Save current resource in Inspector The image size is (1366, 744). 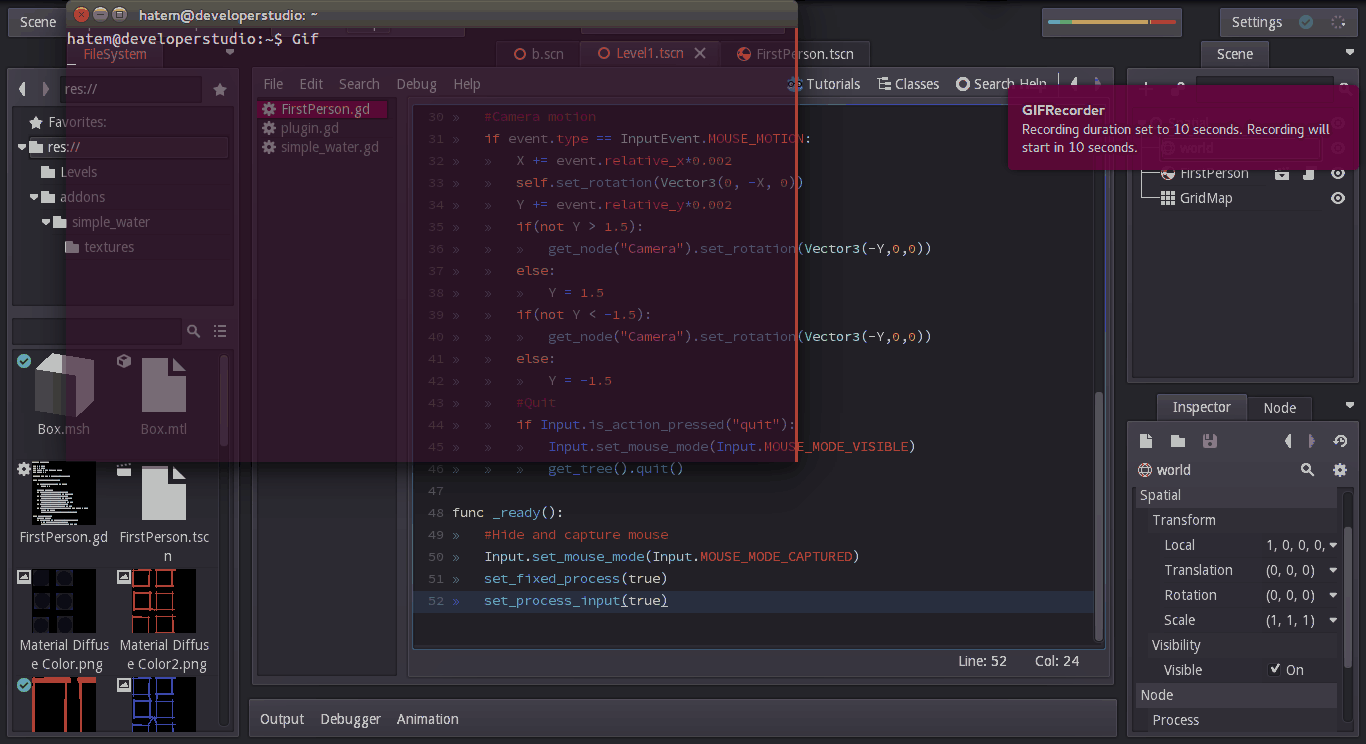(1209, 441)
